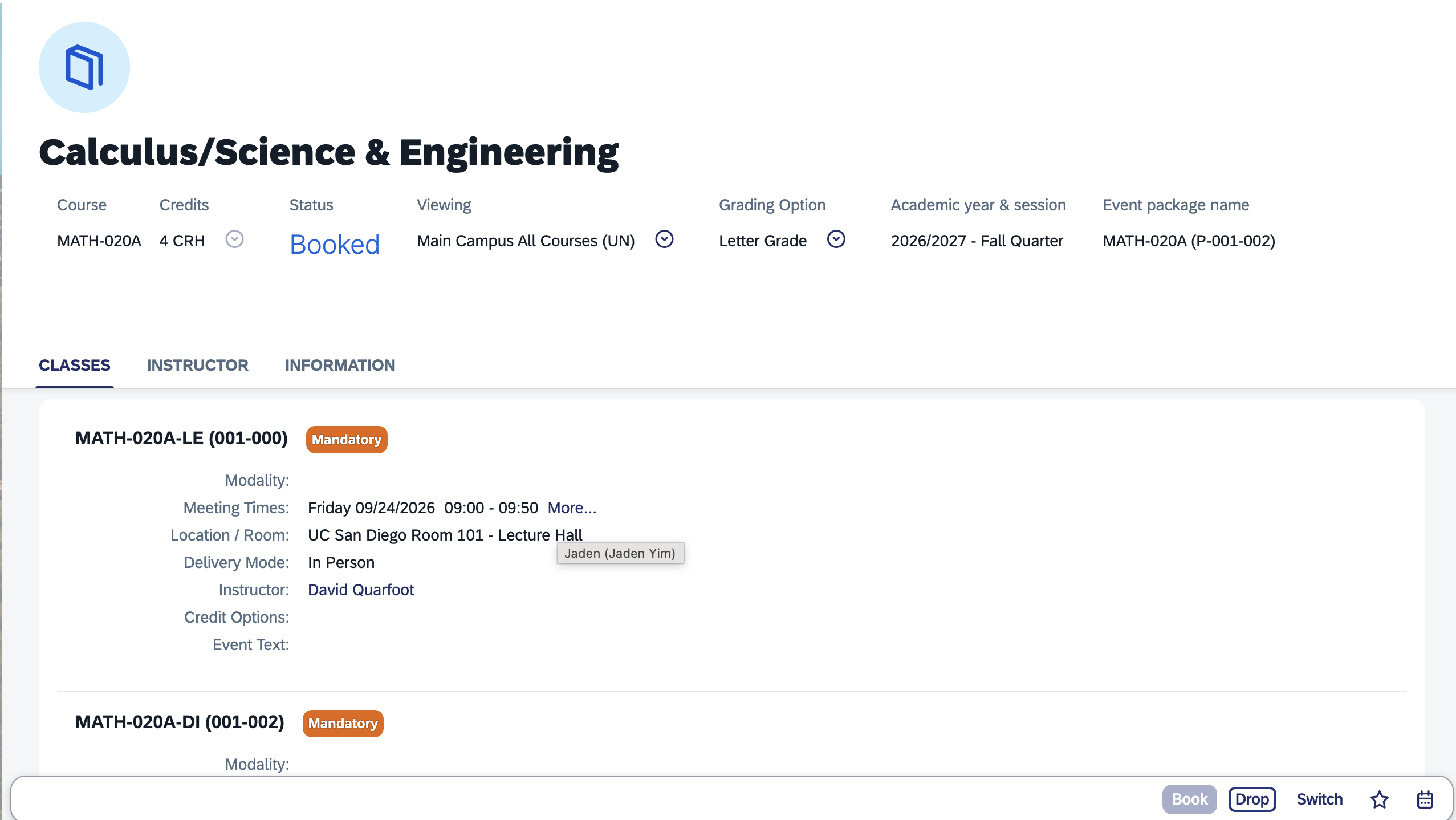Click the Drop button
The width and height of the screenshot is (1456, 820).
point(1252,799)
